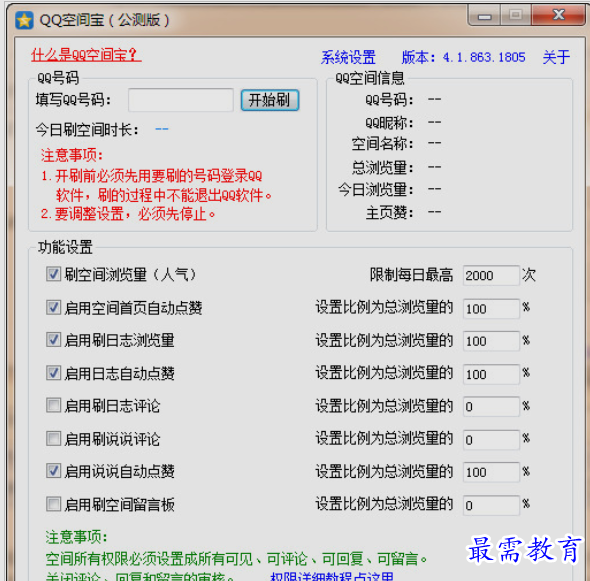This screenshot has width=590, height=581.
Task: Click the 限制每日最高 2000 field
Action: [491, 275]
